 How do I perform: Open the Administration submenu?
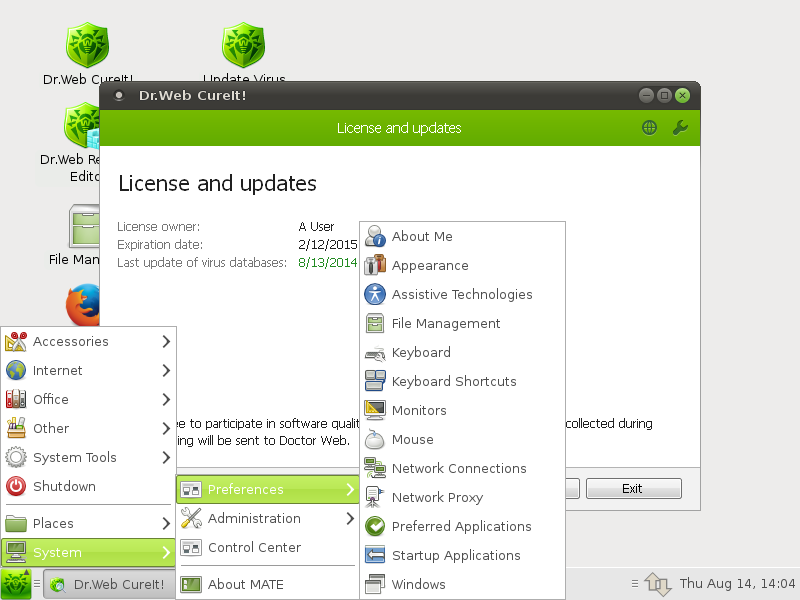[266, 519]
